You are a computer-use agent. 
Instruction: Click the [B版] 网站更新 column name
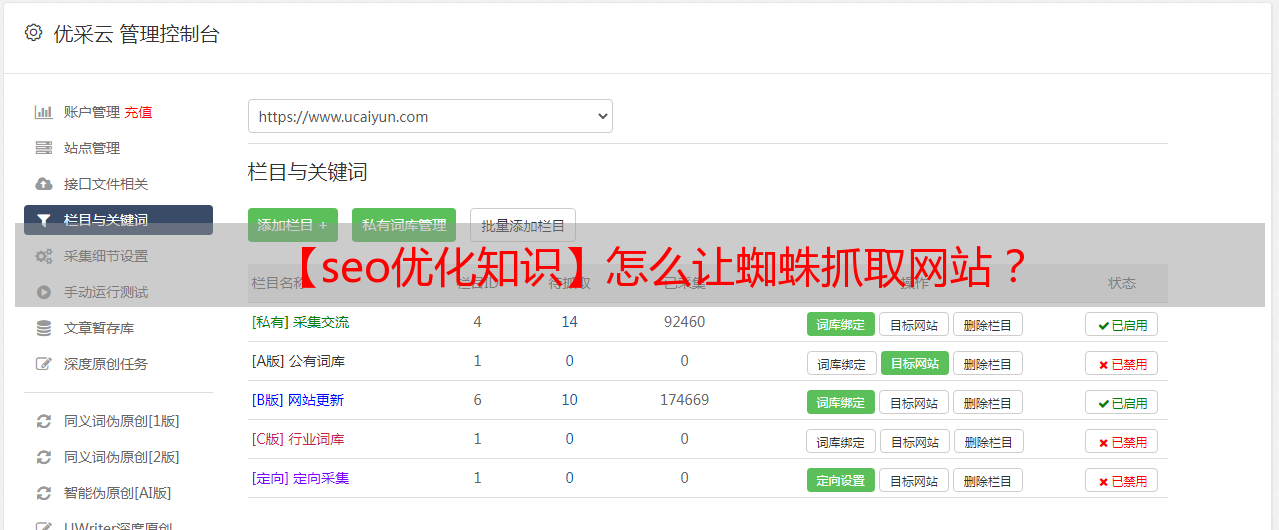pyautogui.click(x=298, y=400)
